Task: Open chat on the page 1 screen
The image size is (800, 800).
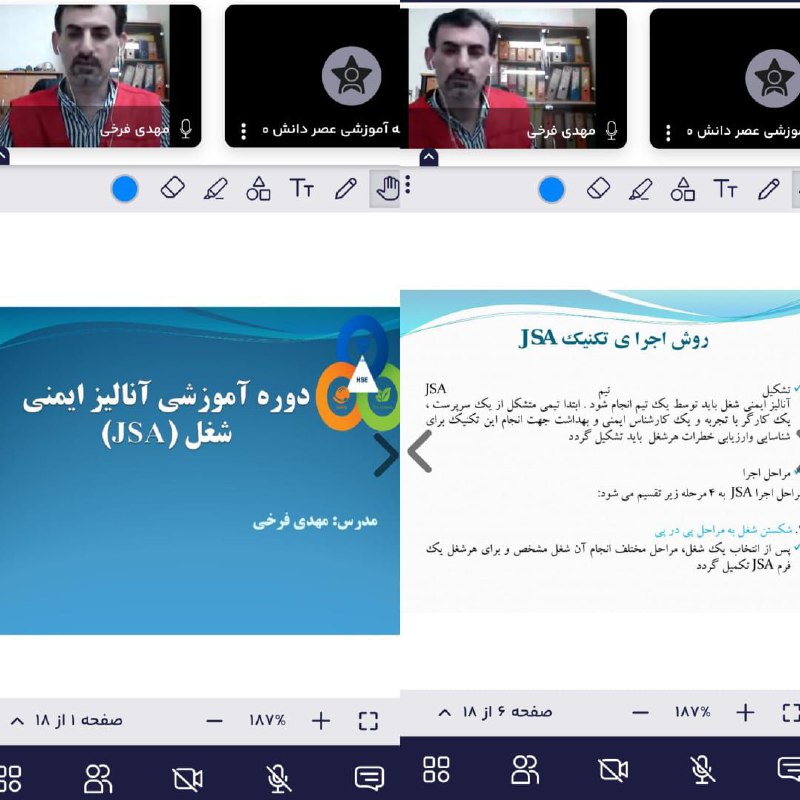Action: coord(369,777)
